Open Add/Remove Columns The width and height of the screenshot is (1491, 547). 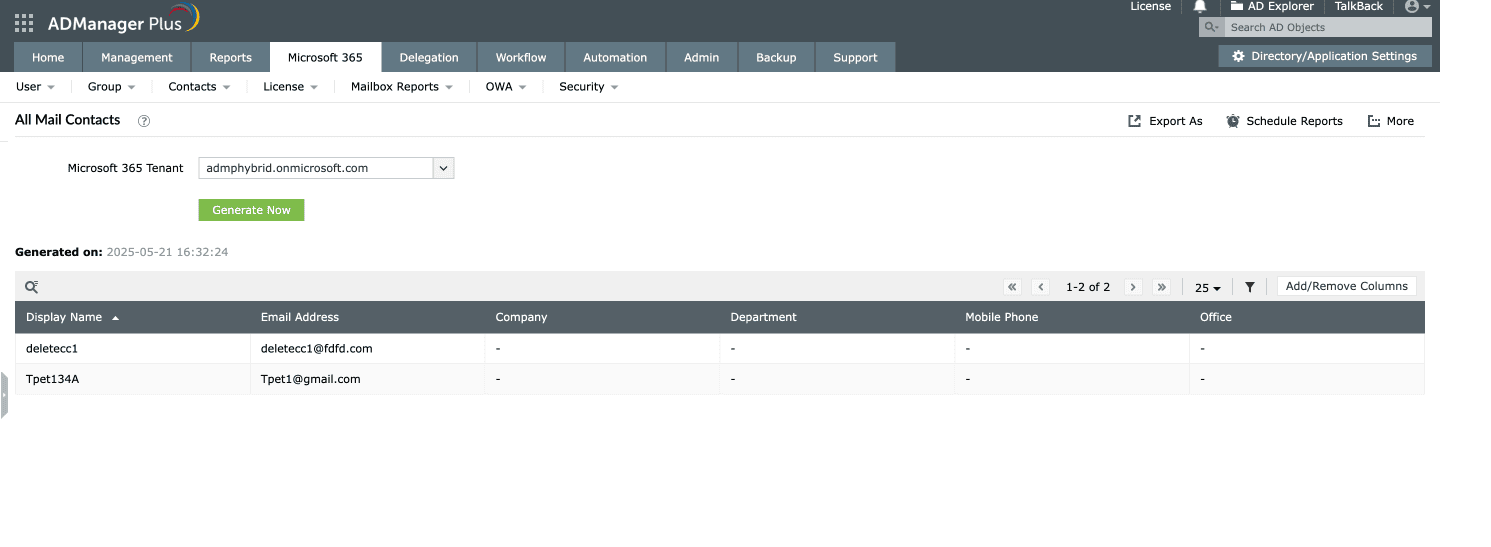1346,286
